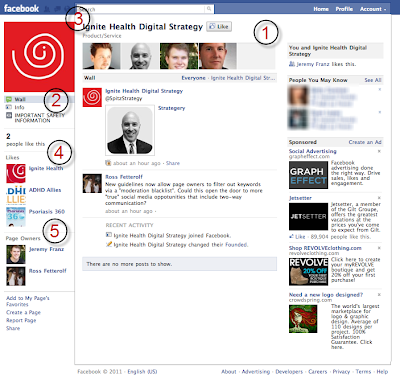This screenshot has height=386, width=400.
Task: Click the search magnifier icon
Action: tap(209, 9)
